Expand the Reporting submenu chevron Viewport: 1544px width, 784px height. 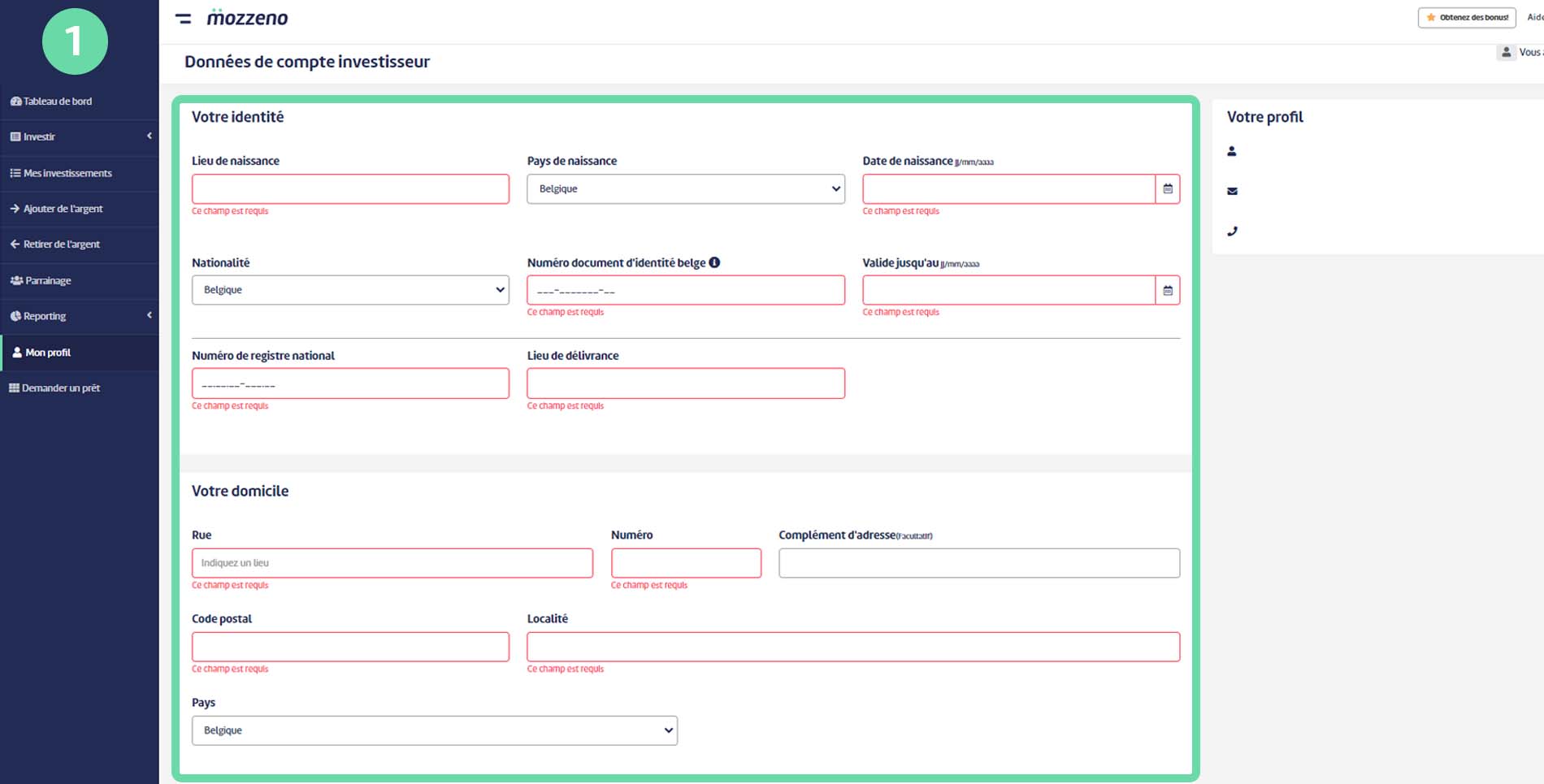[150, 315]
